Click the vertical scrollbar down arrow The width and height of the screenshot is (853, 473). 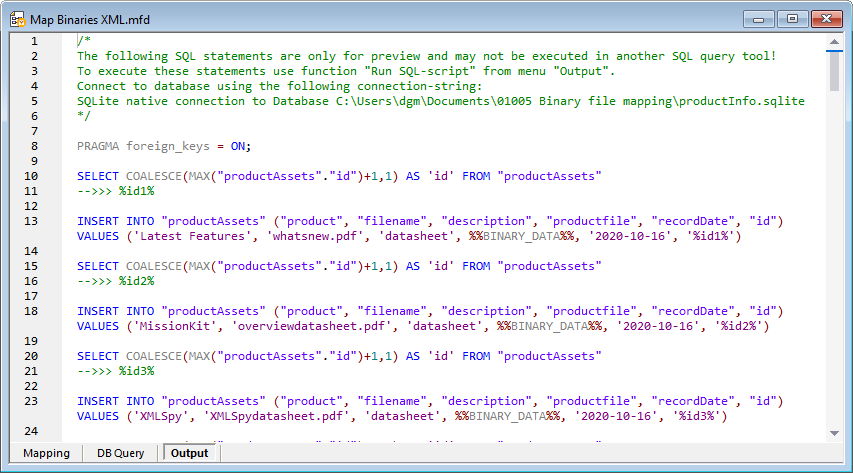coord(835,431)
